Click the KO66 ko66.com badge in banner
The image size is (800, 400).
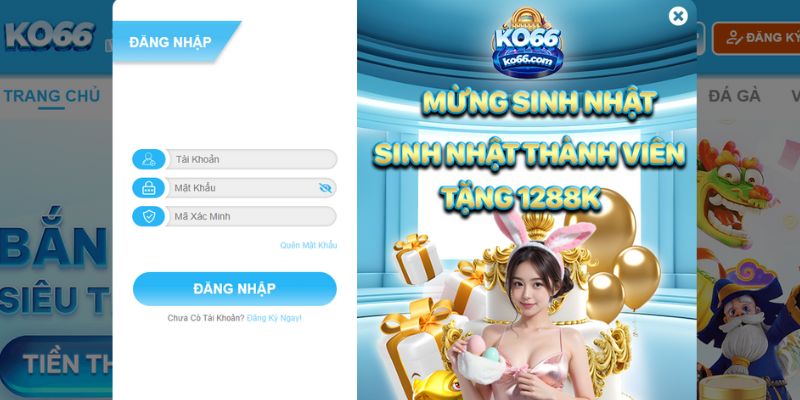pyautogui.click(x=527, y=44)
